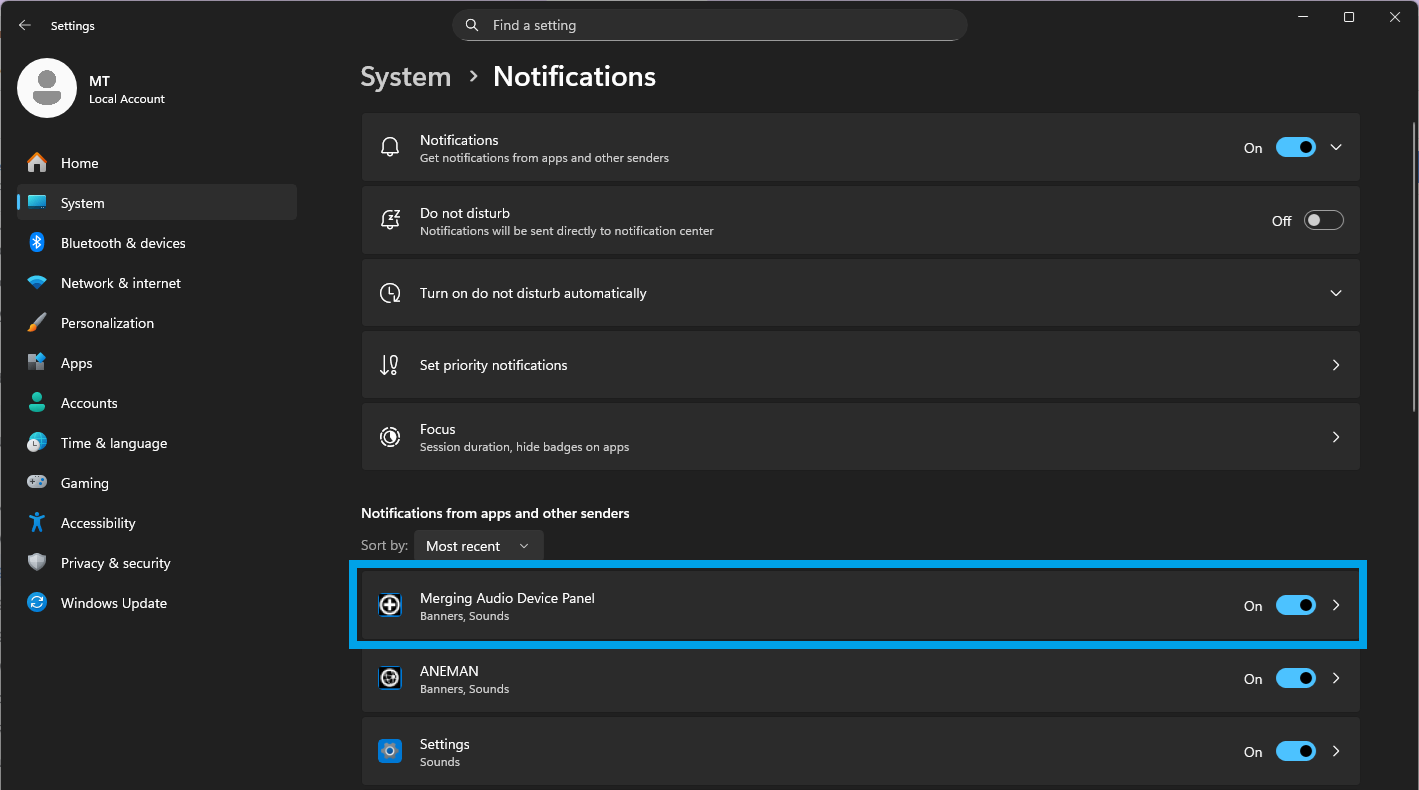Viewport: 1419px width, 790px height.
Task: Click the ANEMAN app icon
Action: [390, 678]
